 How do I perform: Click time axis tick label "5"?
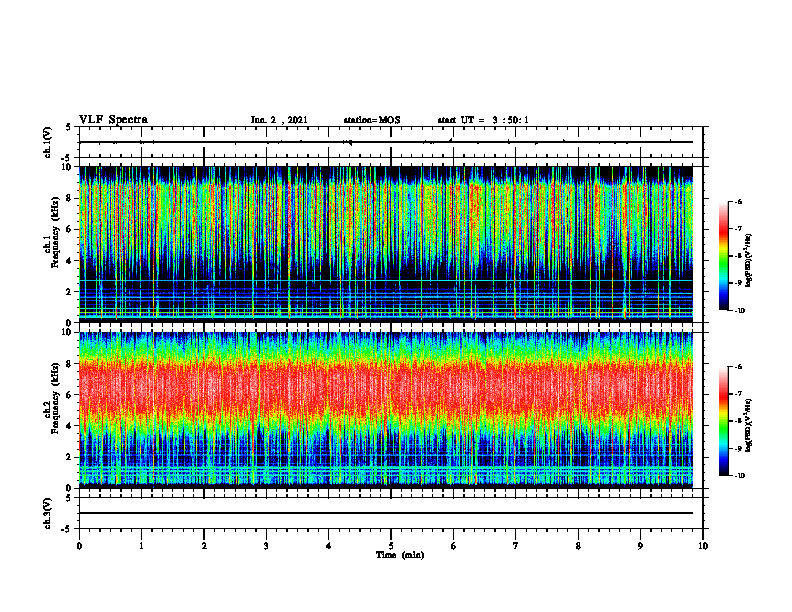coord(391,546)
